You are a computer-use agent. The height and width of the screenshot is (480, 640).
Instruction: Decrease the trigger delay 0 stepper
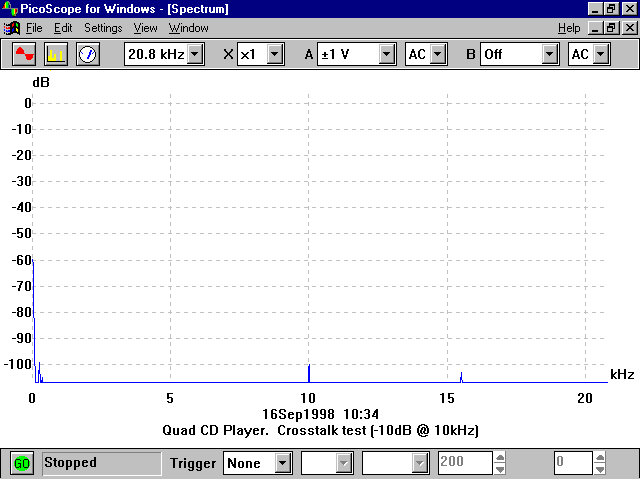600,469
